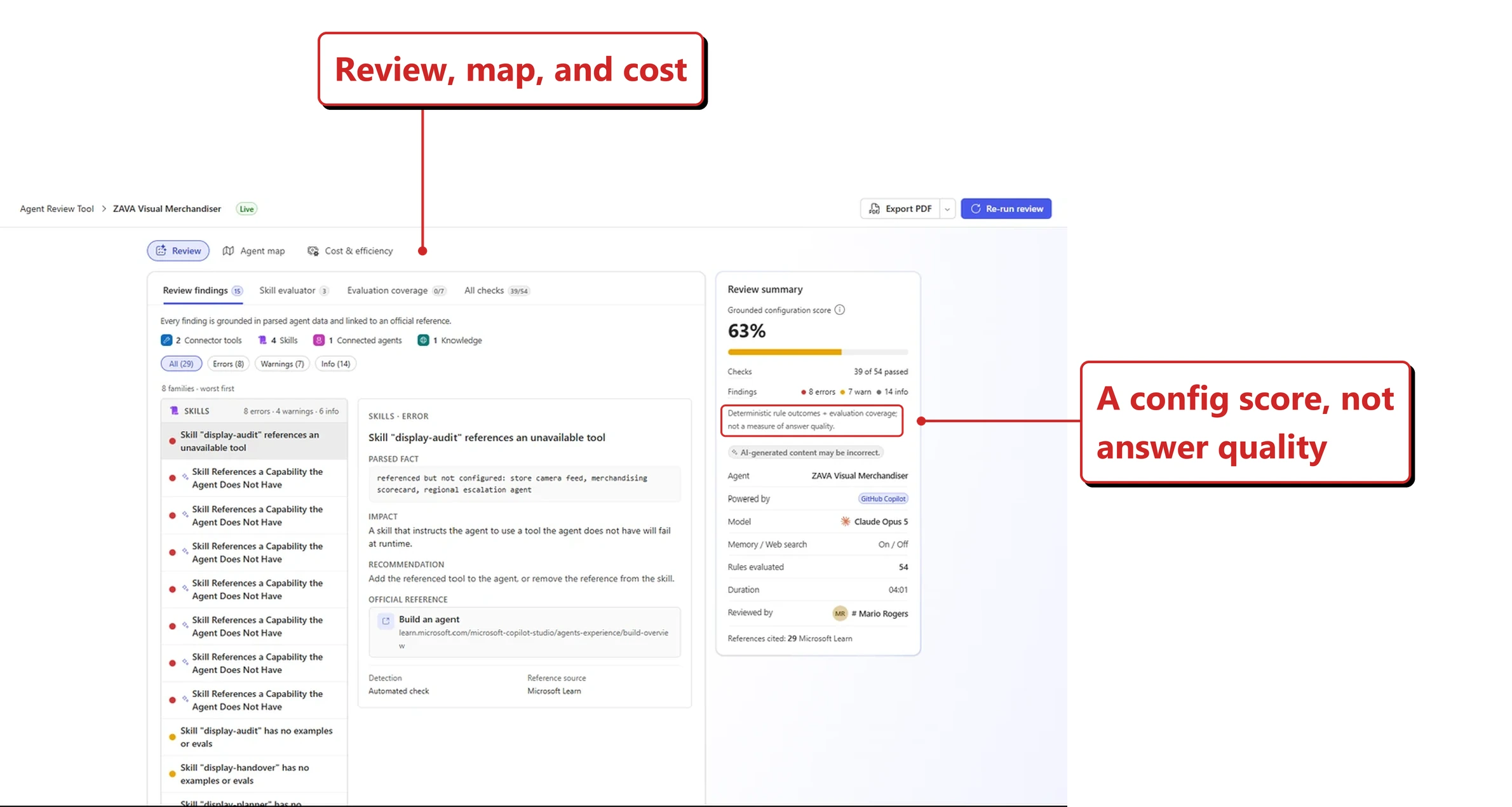The height and width of the screenshot is (807, 1512).
Task: Click the Connected agents icon
Action: (319, 340)
